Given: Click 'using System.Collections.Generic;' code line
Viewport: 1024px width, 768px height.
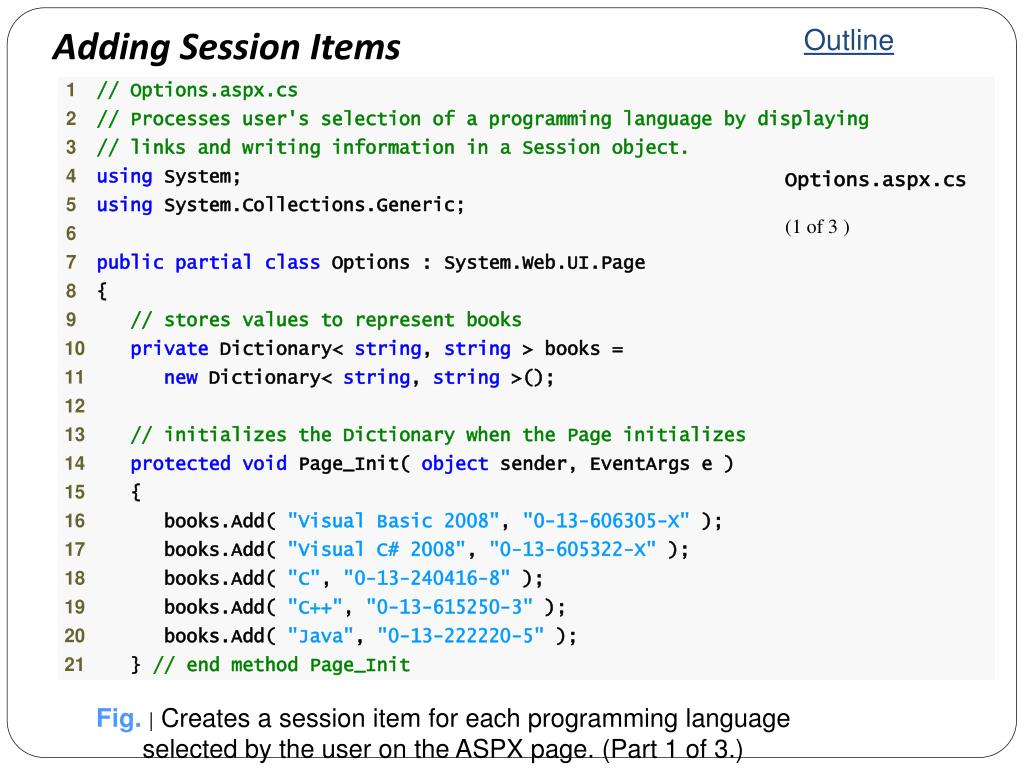Looking at the screenshot, I should [x=280, y=205].
